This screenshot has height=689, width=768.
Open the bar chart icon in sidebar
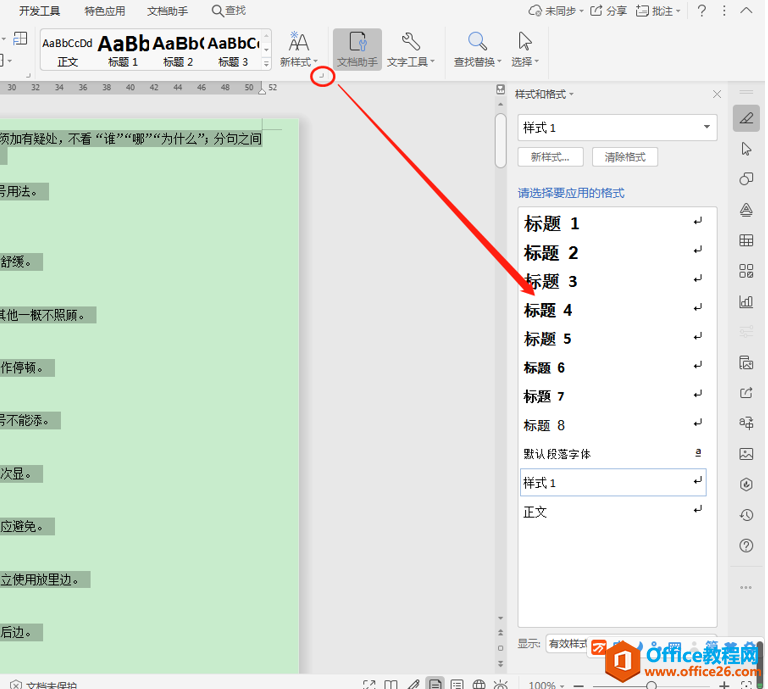746,301
